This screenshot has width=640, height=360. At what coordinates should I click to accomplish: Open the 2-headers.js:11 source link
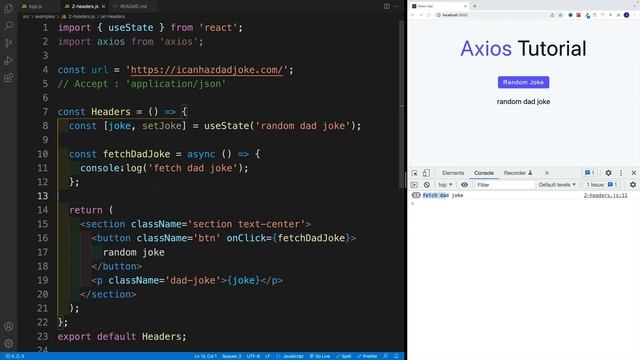click(x=605, y=196)
